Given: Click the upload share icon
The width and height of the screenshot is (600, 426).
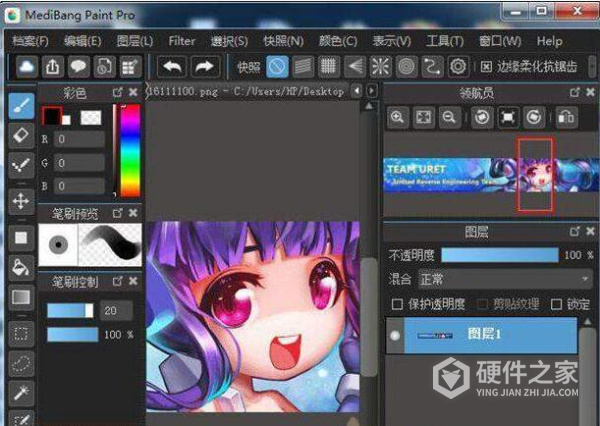Looking at the screenshot, I should click(53, 67).
